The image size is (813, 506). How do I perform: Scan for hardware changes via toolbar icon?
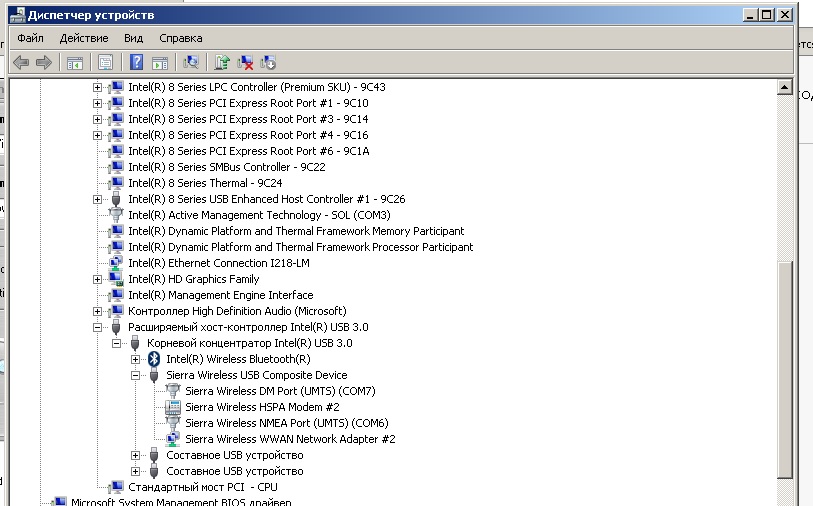click(x=191, y=63)
